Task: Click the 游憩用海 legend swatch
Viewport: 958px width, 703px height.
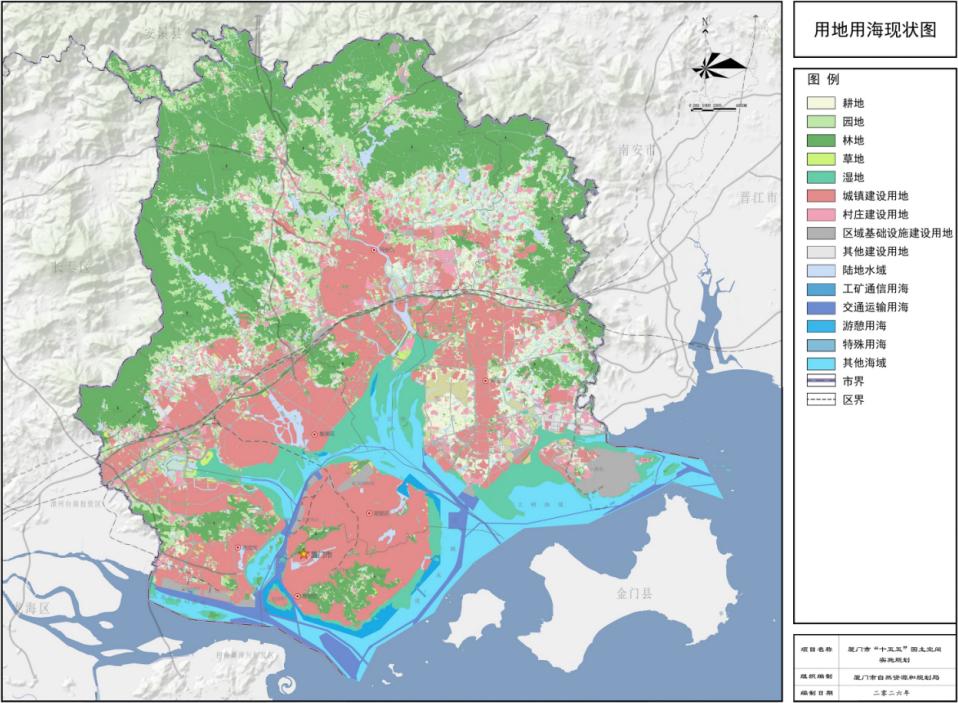Action: pos(821,326)
